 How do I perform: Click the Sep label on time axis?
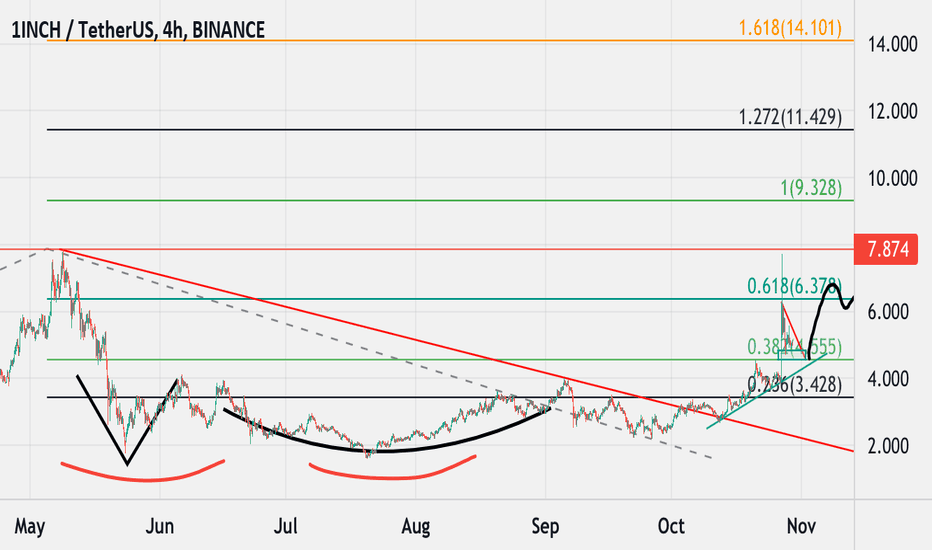[545, 527]
